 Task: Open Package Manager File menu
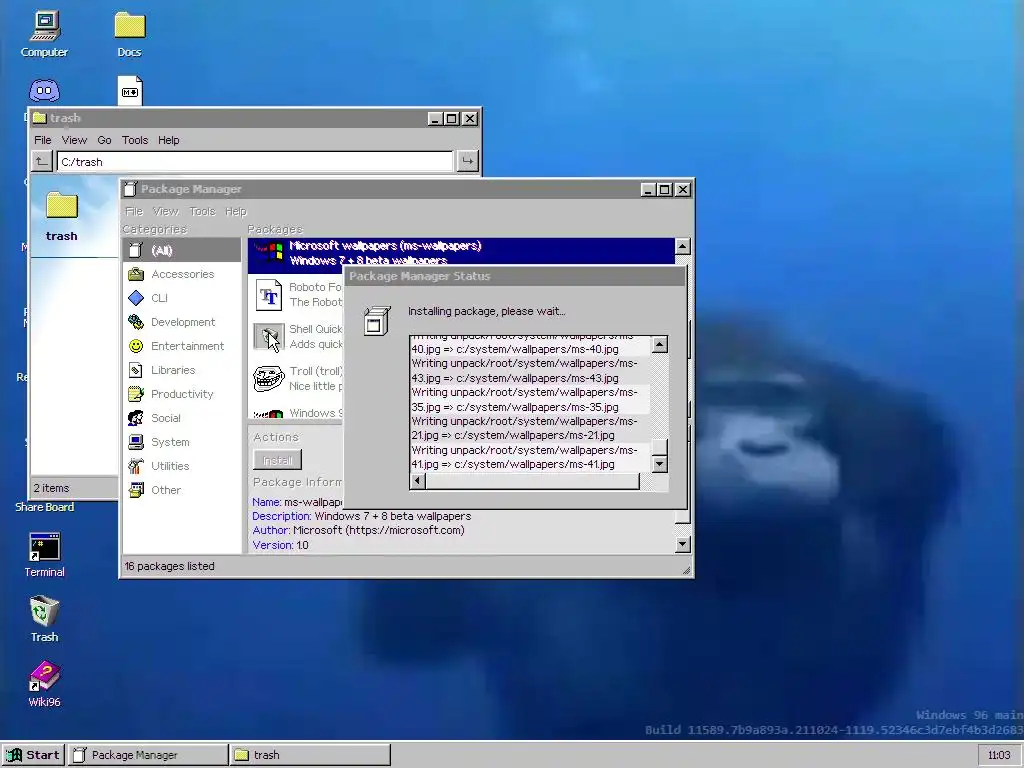(x=134, y=212)
